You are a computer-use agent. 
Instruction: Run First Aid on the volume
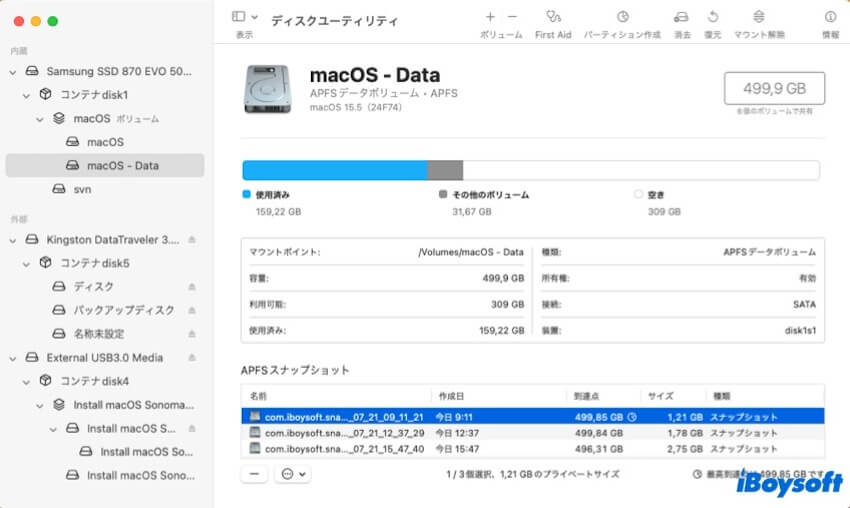pos(553,17)
